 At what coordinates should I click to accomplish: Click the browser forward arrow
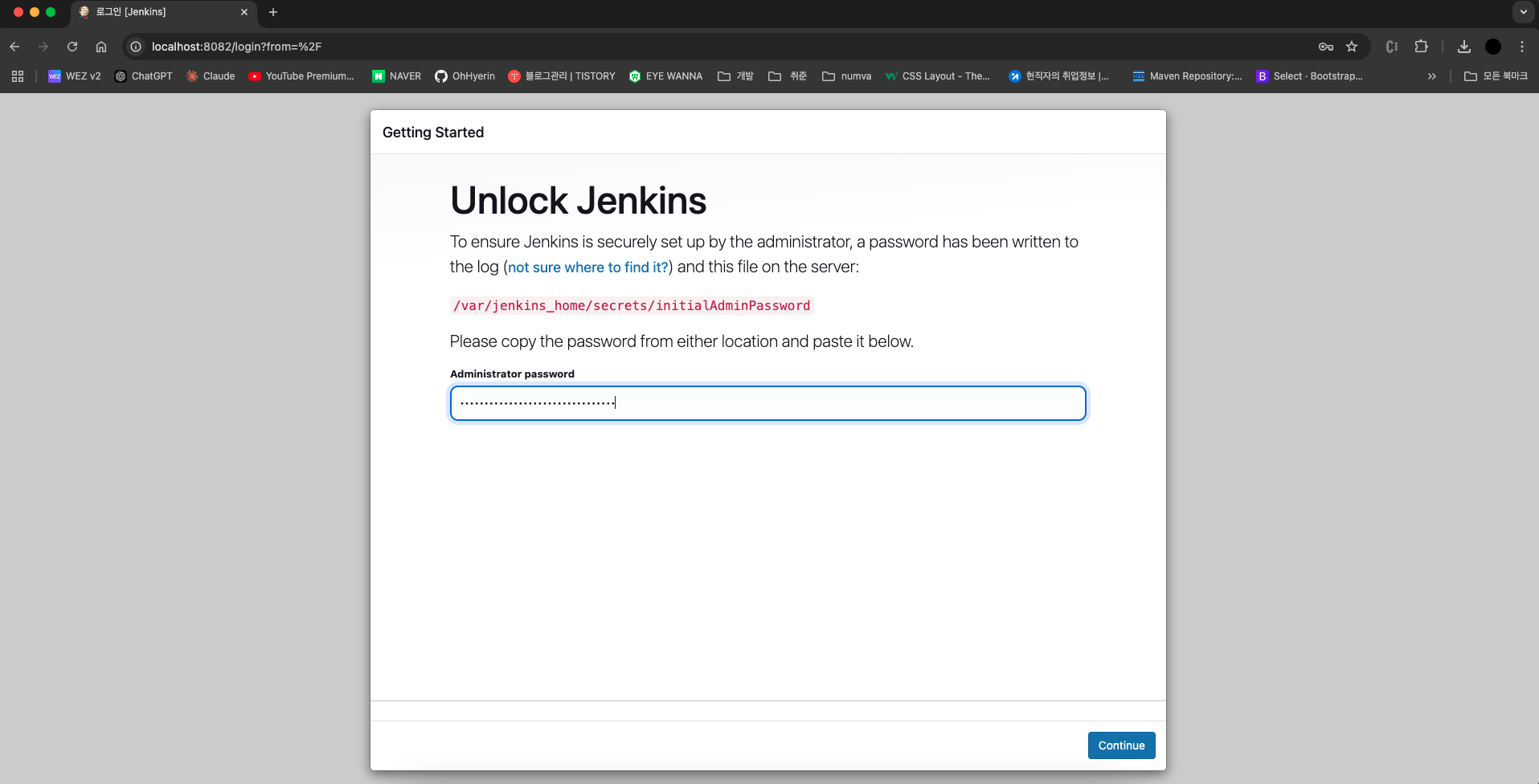click(x=43, y=47)
